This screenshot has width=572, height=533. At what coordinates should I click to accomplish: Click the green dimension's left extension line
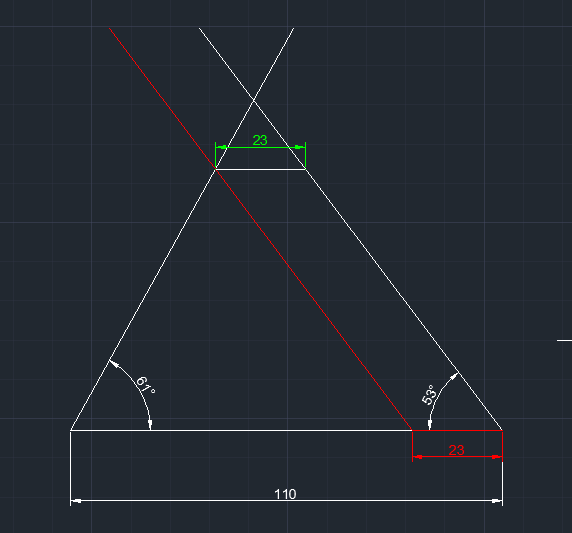pyautogui.click(x=216, y=155)
